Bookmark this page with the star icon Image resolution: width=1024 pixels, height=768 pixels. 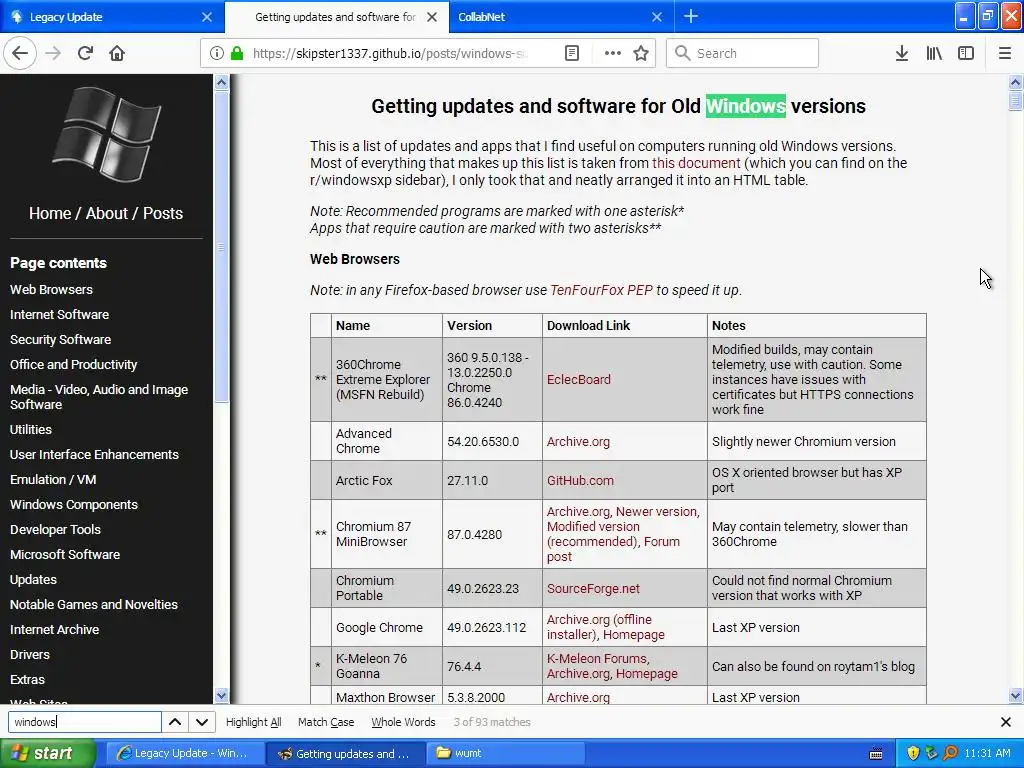[641, 53]
